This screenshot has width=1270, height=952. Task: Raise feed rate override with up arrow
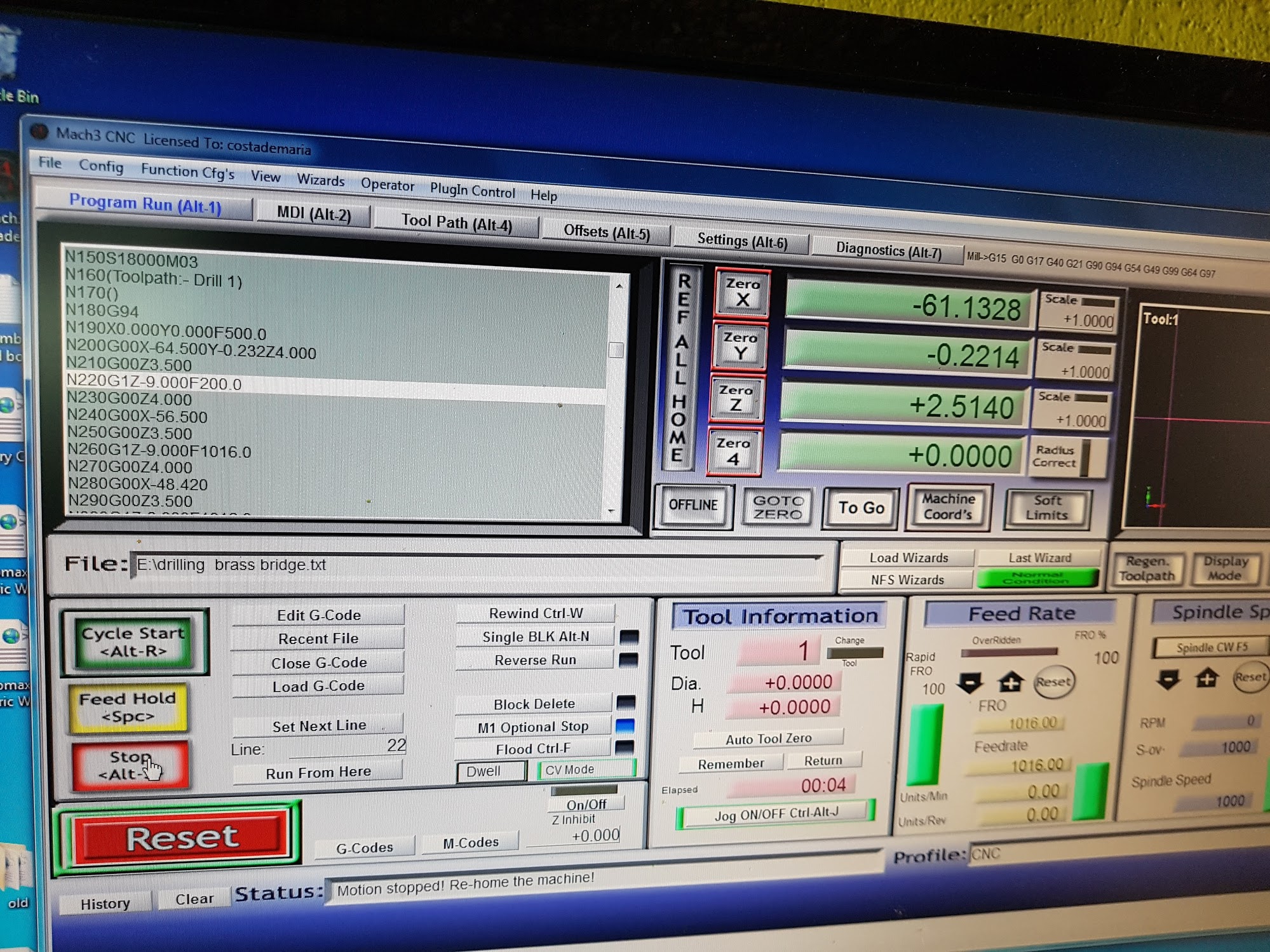(x=1010, y=682)
